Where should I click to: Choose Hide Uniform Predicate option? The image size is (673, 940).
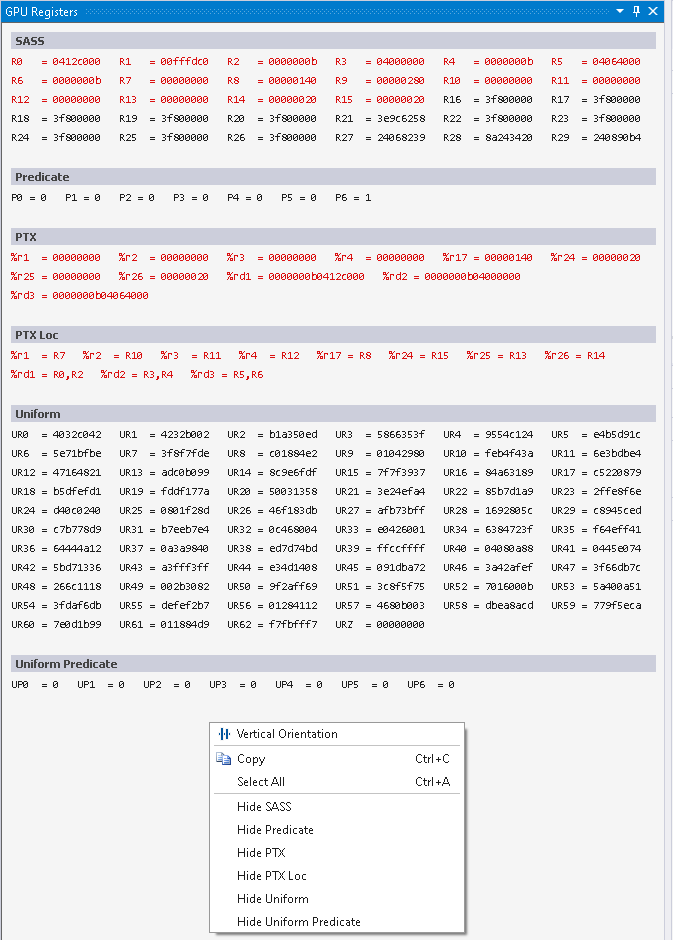298,922
